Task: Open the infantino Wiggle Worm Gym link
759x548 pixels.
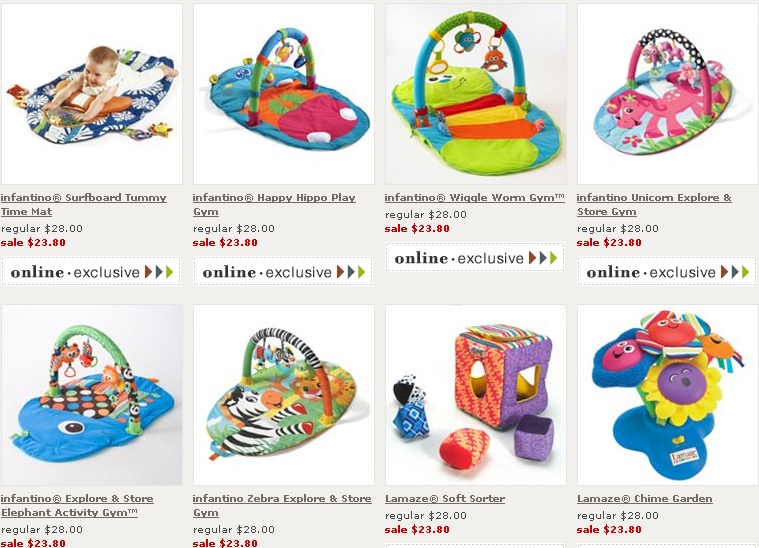Action: coord(474,198)
